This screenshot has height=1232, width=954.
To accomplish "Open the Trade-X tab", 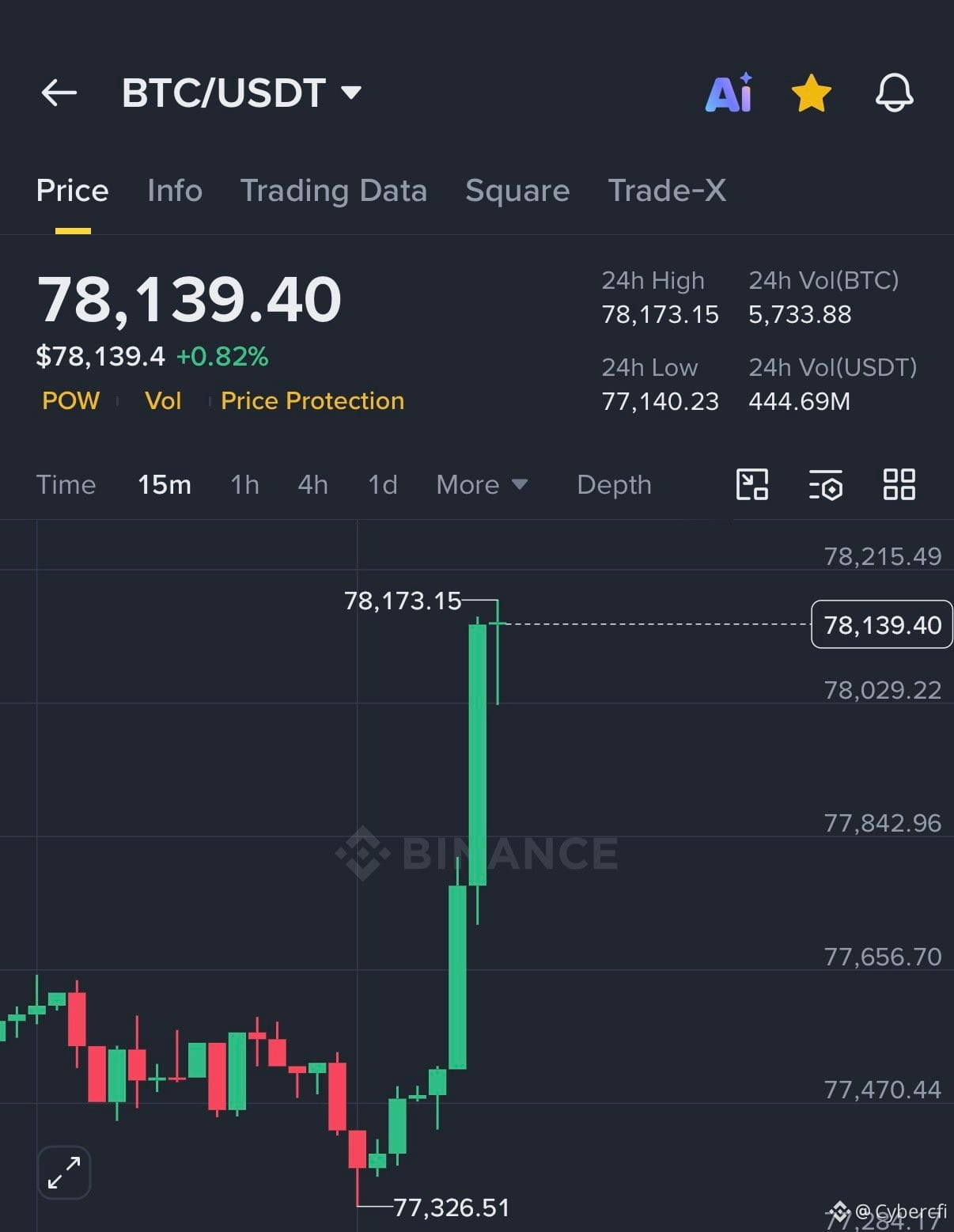I will [667, 191].
